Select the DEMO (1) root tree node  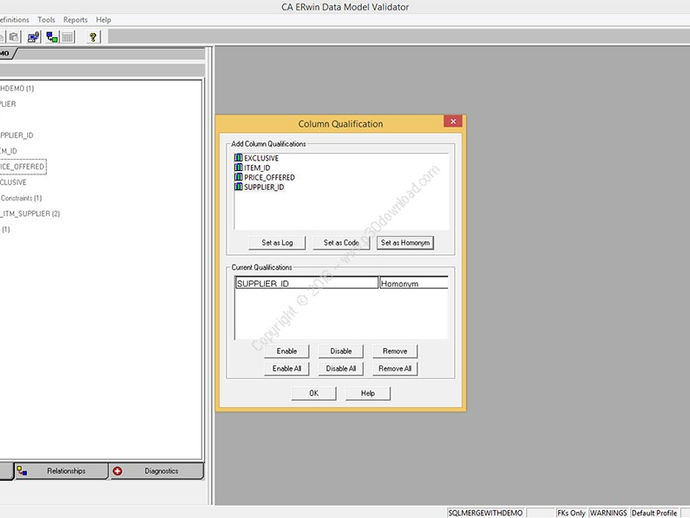(17, 88)
